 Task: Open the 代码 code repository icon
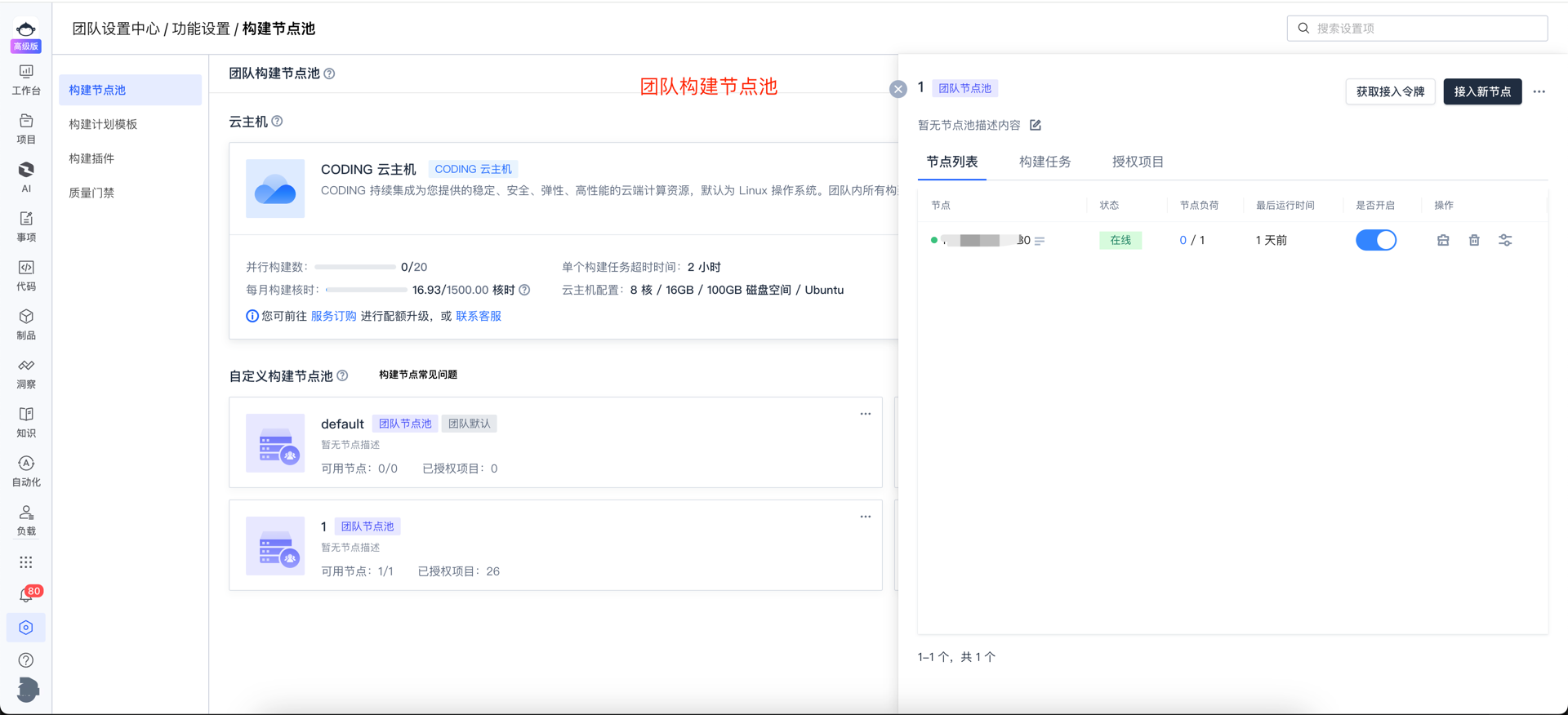pos(26,275)
